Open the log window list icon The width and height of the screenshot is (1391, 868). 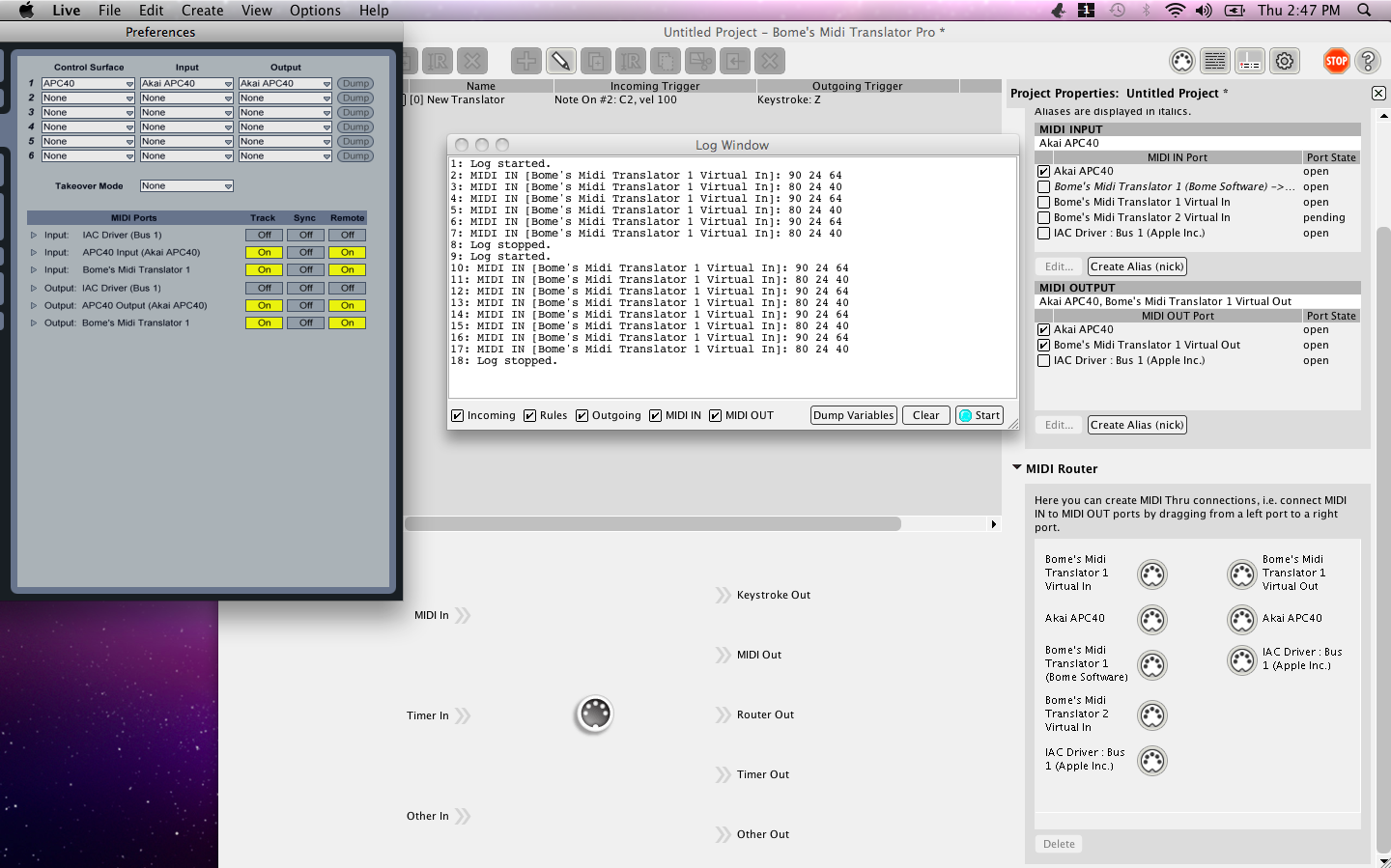click(1215, 61)
